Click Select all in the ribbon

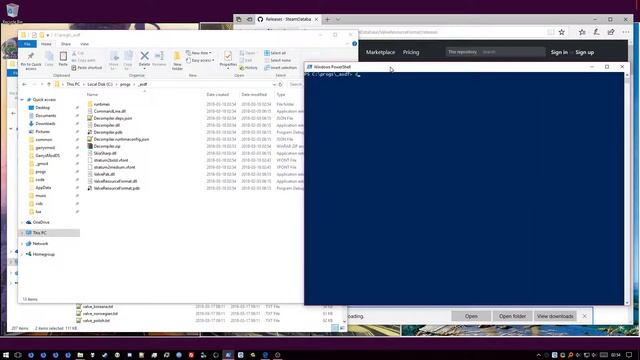click(275, 53)
